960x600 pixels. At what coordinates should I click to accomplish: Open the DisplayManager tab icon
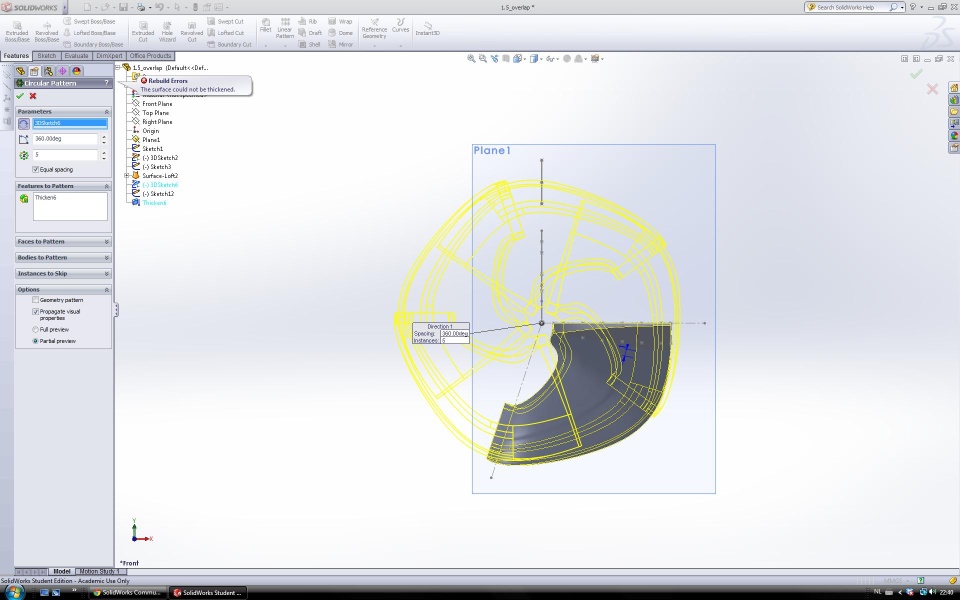click(76, 71)
